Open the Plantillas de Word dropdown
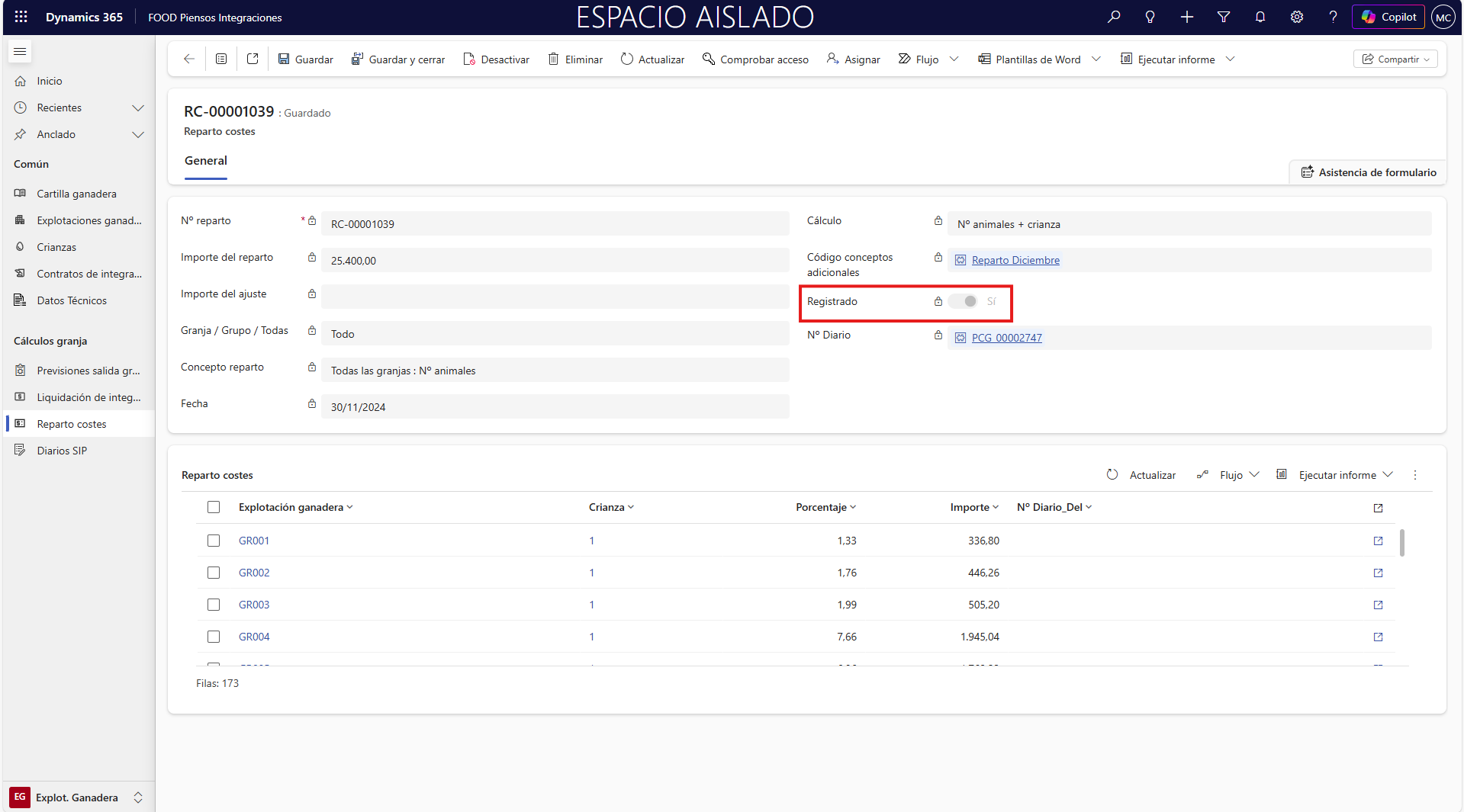Viewport: 1464px width, 812px height. coord(1096,59)
